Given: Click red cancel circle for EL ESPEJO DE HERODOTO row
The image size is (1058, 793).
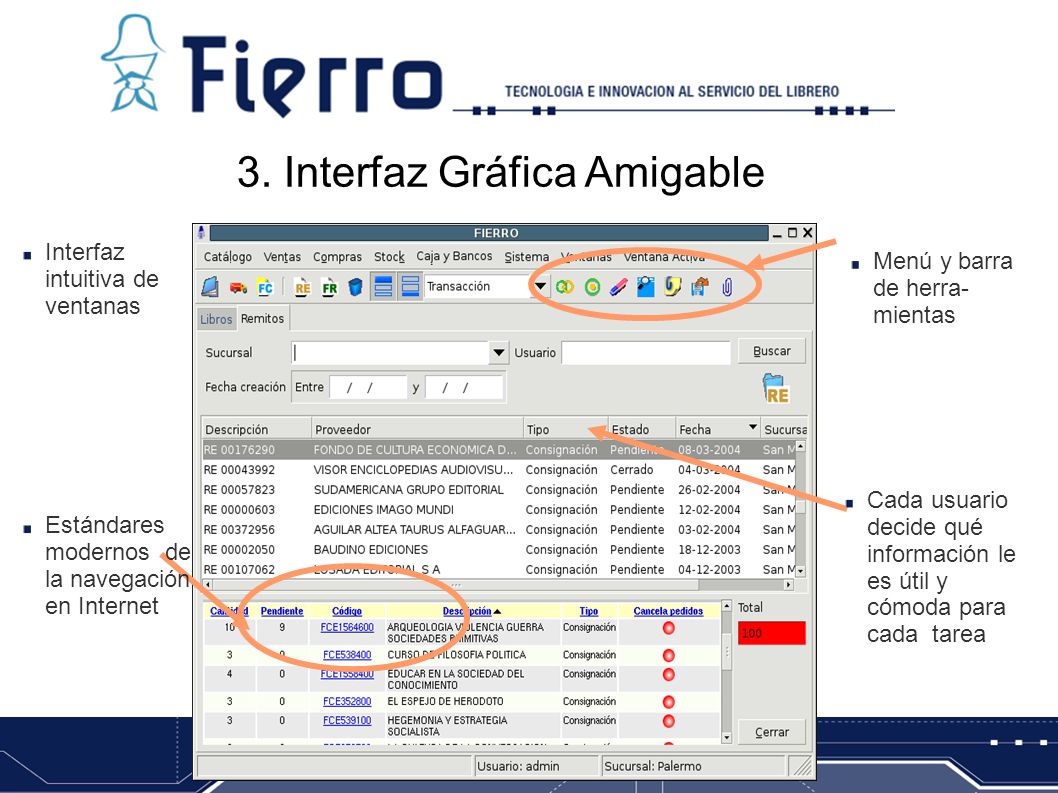Looking at the screenshot, I should [669, 702].
